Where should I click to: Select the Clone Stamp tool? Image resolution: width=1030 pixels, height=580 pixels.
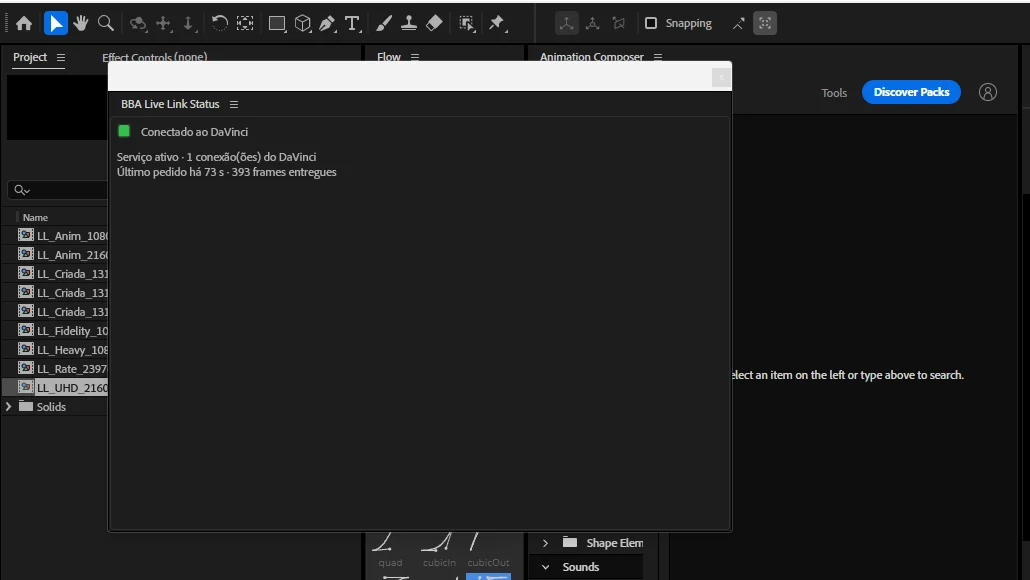click(409, 24)
